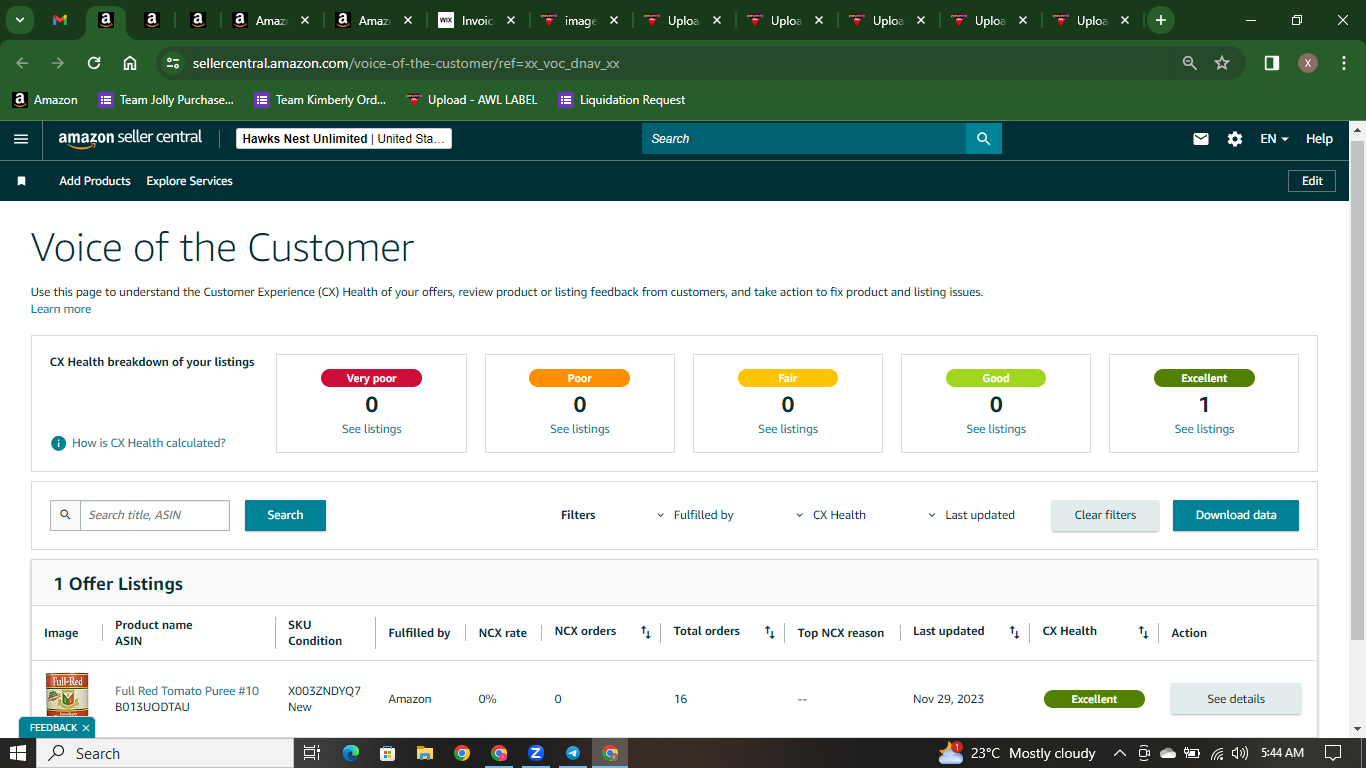
Task: Sort by the NCX orders column arrows
Action: [x=646, y=632]
